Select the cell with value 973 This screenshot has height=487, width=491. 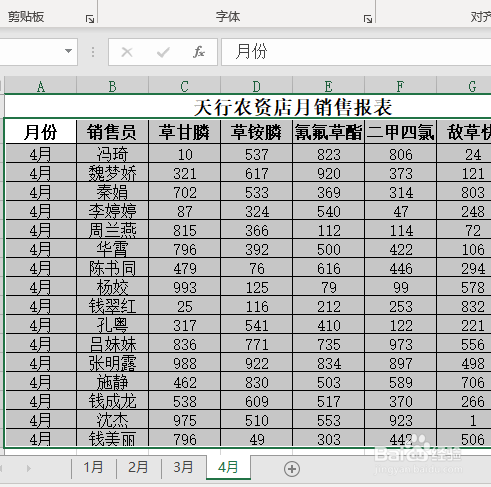[401, 344]
